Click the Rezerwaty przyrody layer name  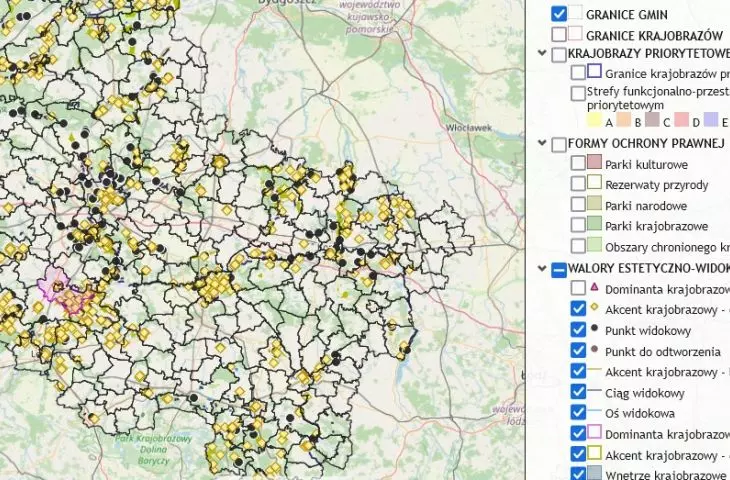coord(656,185)
